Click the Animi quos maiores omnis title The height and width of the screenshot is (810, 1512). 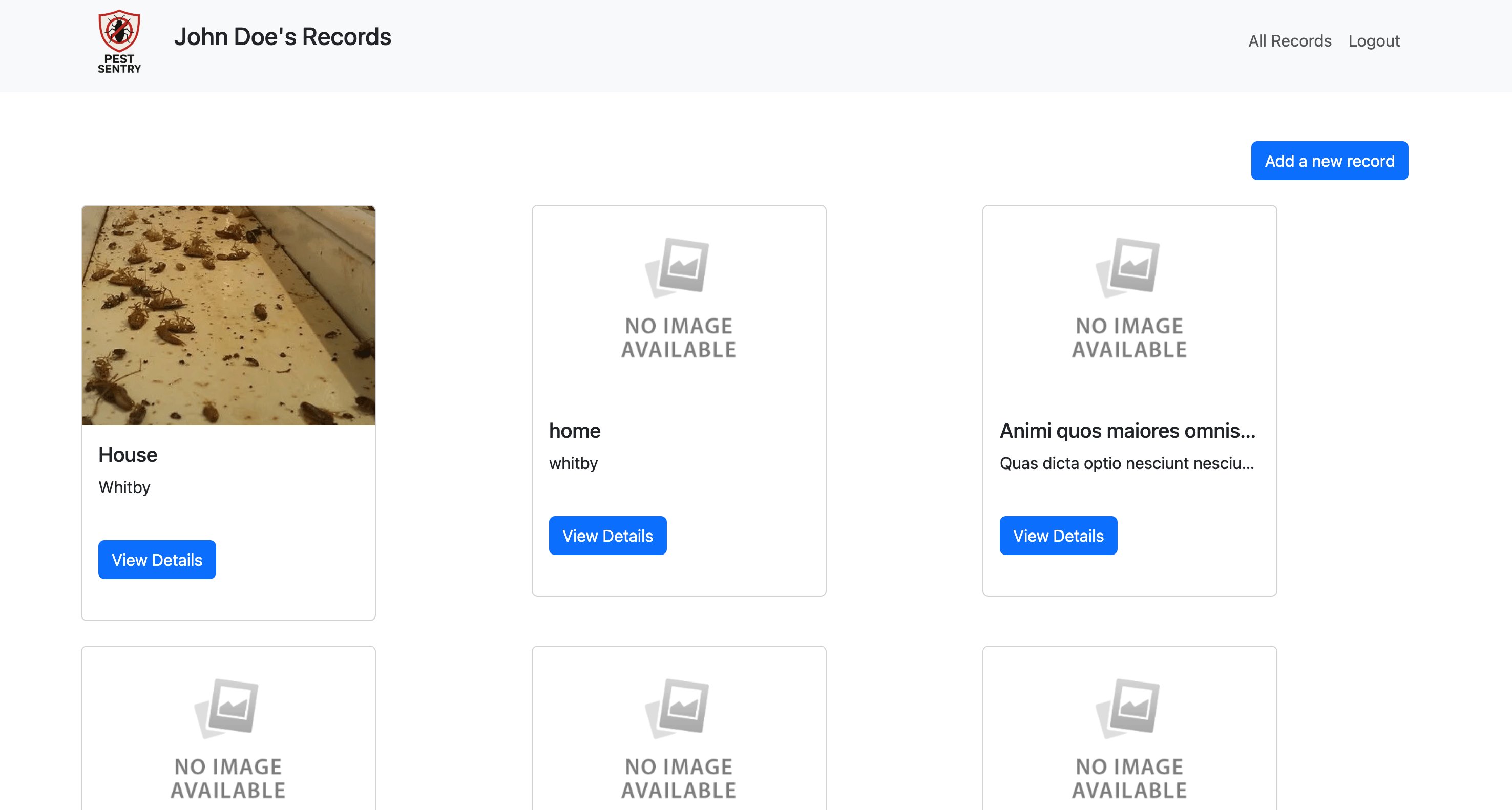point(1127,431)
